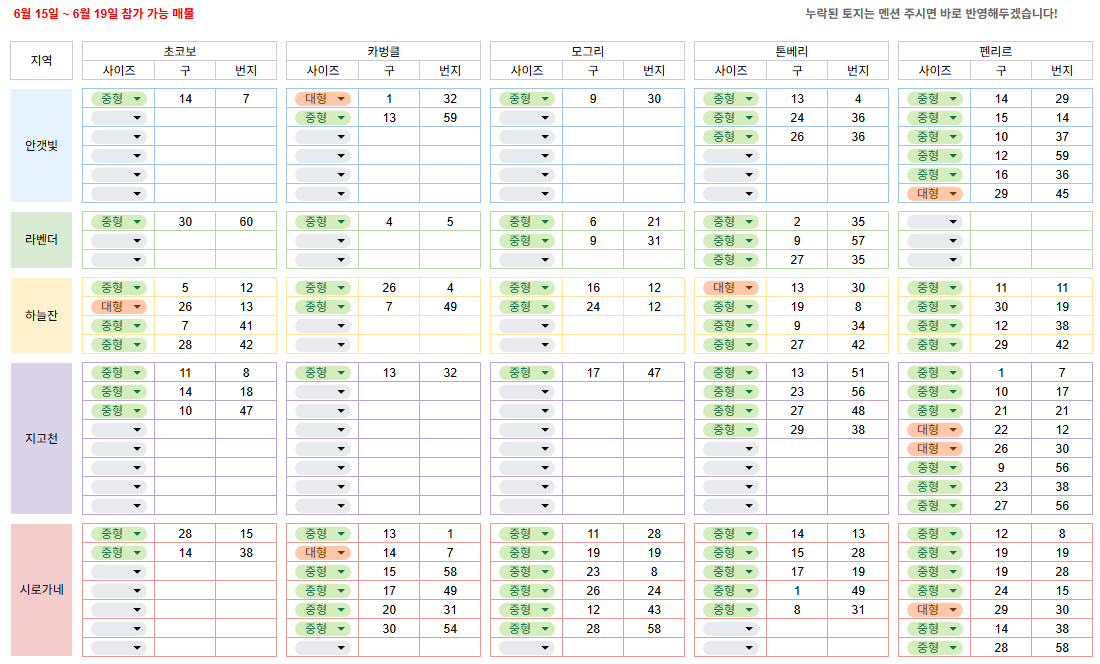
Task: Select plot cell 15 in 초코보 시로가네
Action: click(246, 534)
